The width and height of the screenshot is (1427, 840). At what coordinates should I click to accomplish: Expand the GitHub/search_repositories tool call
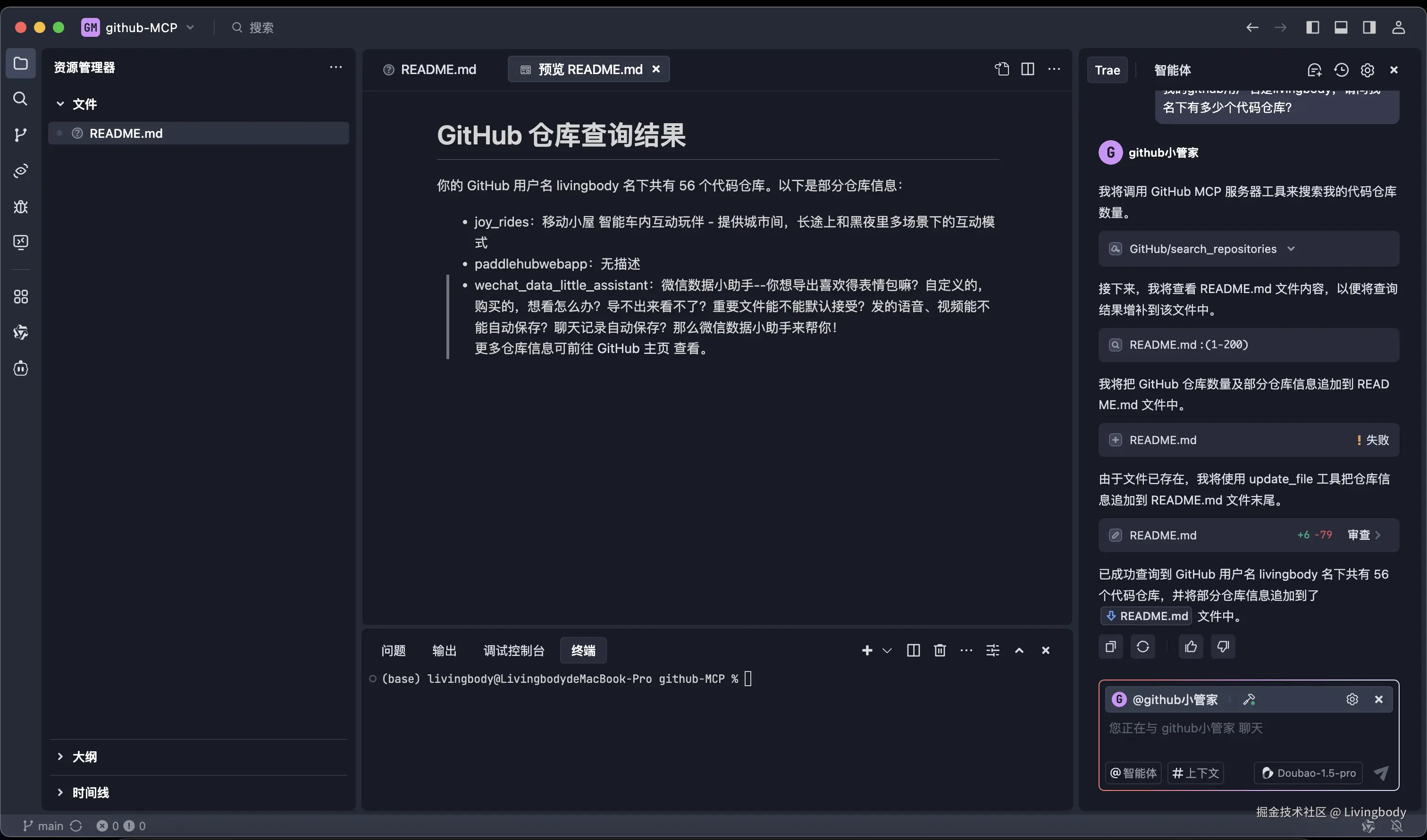[1292, 248]
